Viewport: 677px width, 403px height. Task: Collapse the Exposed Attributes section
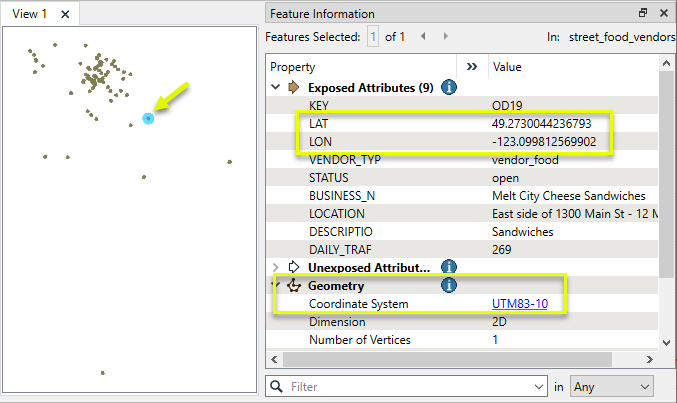pyautogui.click(x=275, y=87)
